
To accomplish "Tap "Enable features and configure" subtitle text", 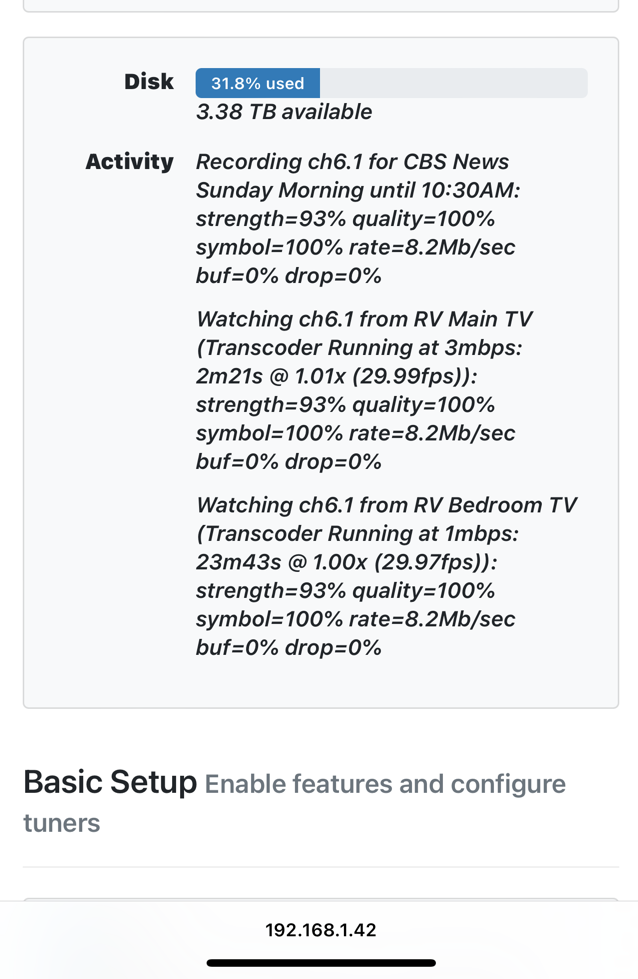I will click(x=385, y=784).
